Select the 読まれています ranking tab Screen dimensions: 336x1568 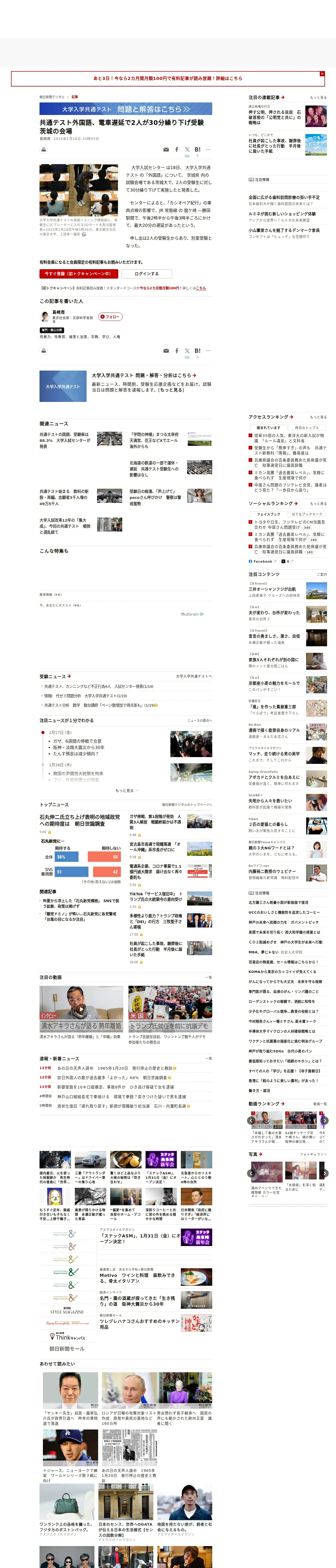(268, 427)
